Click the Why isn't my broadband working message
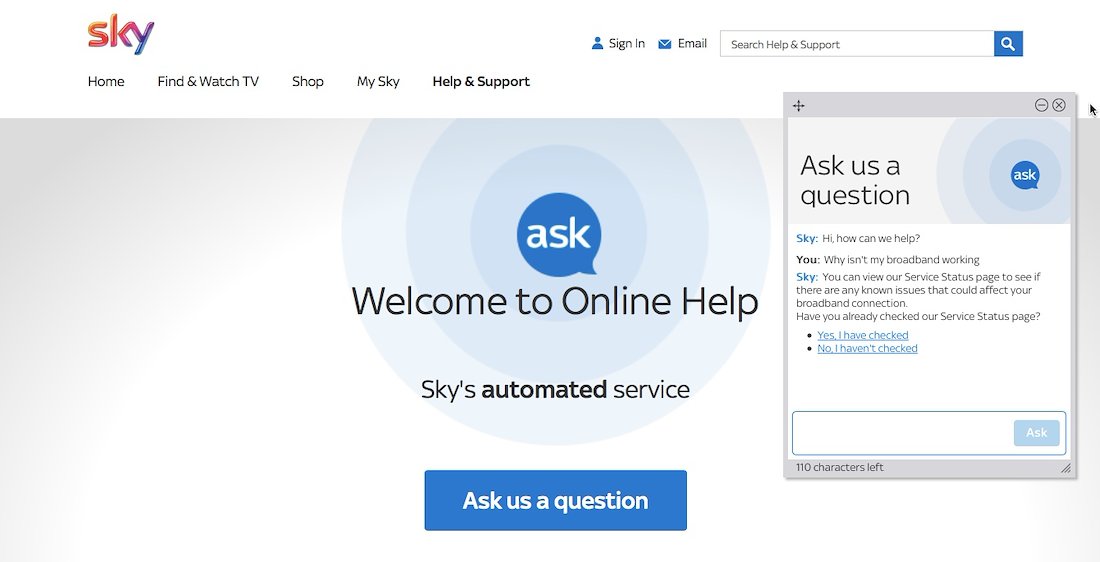Screen dimensions: 1100x562 [901, 260]
